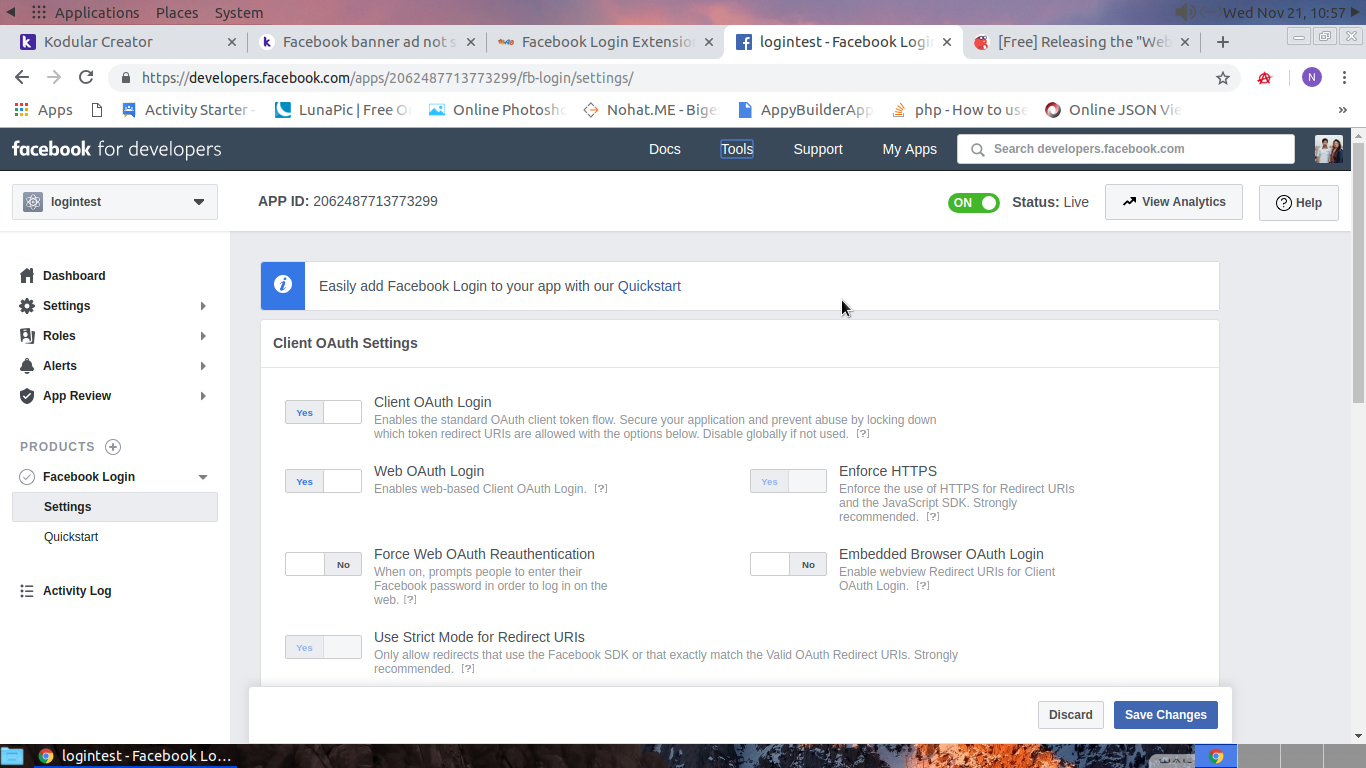Click the Save Changes button

[1166, 715]
